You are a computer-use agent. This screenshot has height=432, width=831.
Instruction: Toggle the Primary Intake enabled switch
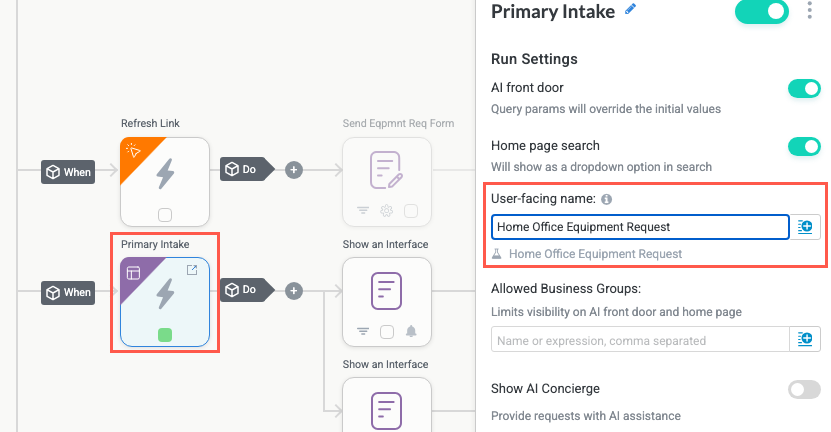click(x=762, y=12)
